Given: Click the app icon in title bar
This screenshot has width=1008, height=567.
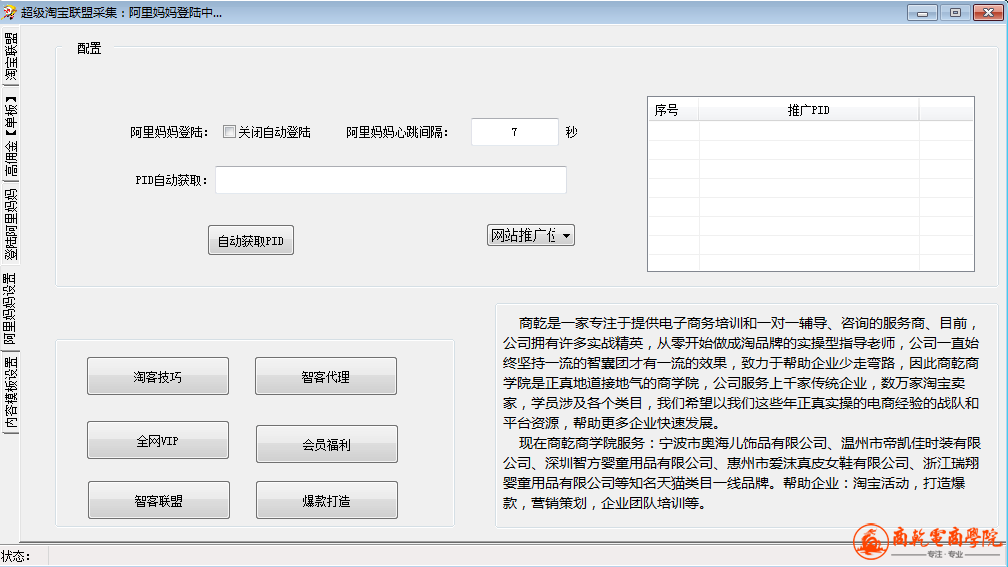Looking at the screenshot, I should [x=9, y=12].
